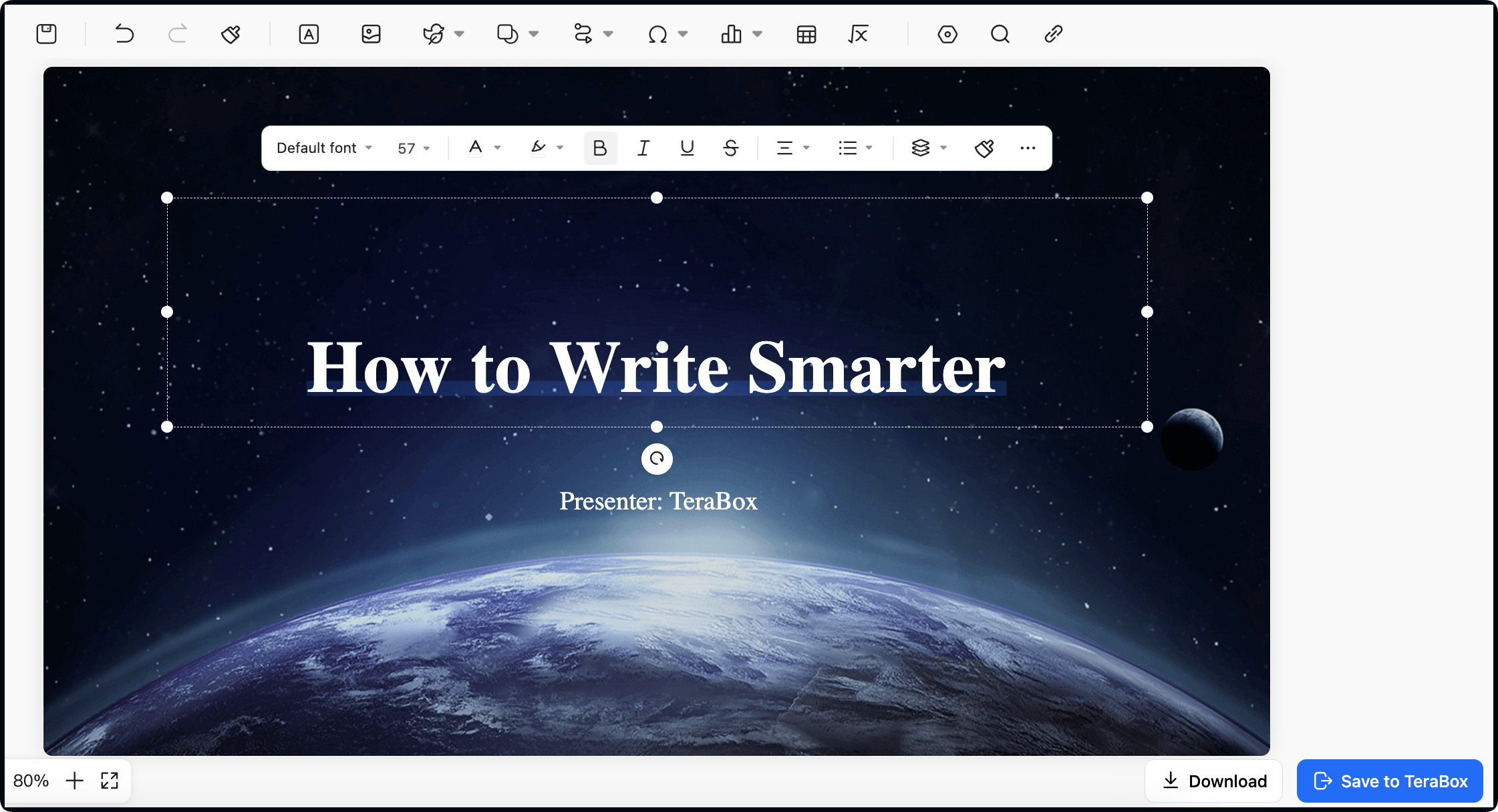Open the search tool
The width and height of the screenshot is (1498, 812).
[1000, 33]
